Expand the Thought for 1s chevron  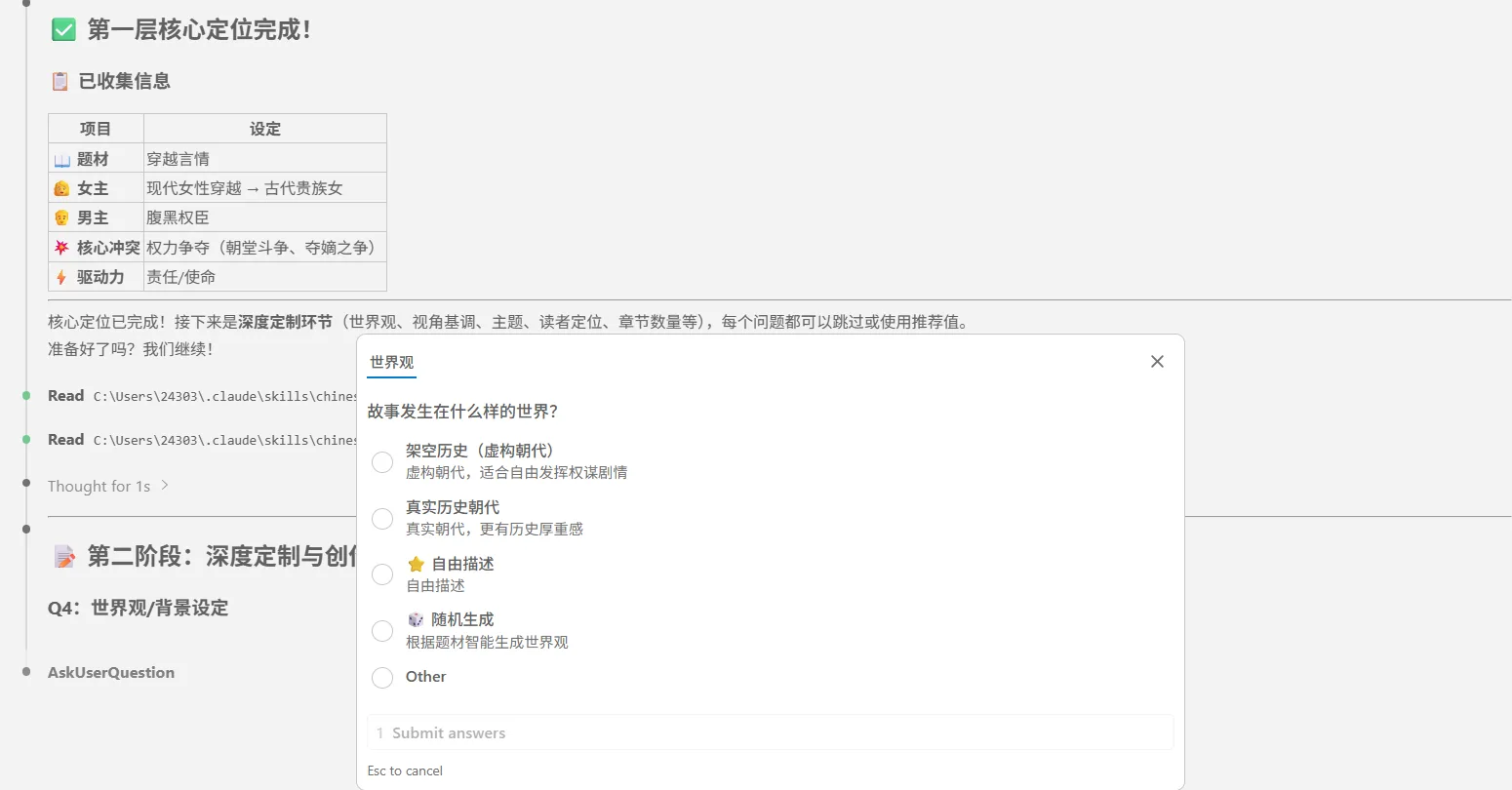tap(165, 485)
